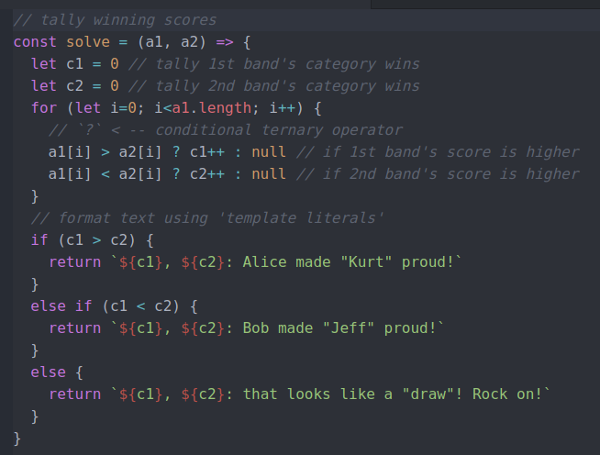Click comment "conditional ternary operator"

point(279,130)
